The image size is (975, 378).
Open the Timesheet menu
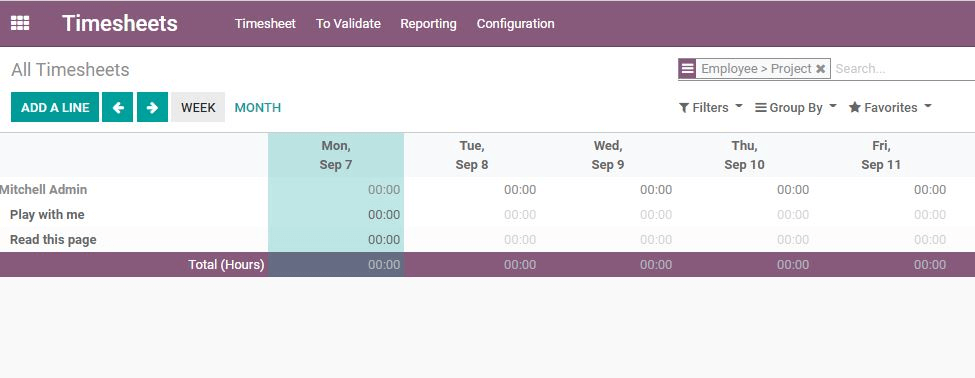coord(265,24)
